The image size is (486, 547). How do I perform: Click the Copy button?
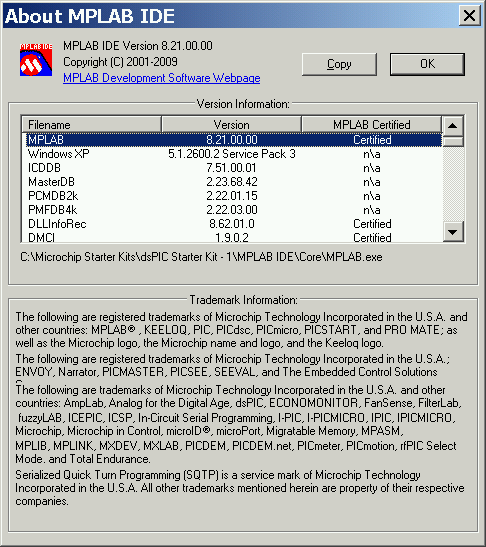(339, 64)
